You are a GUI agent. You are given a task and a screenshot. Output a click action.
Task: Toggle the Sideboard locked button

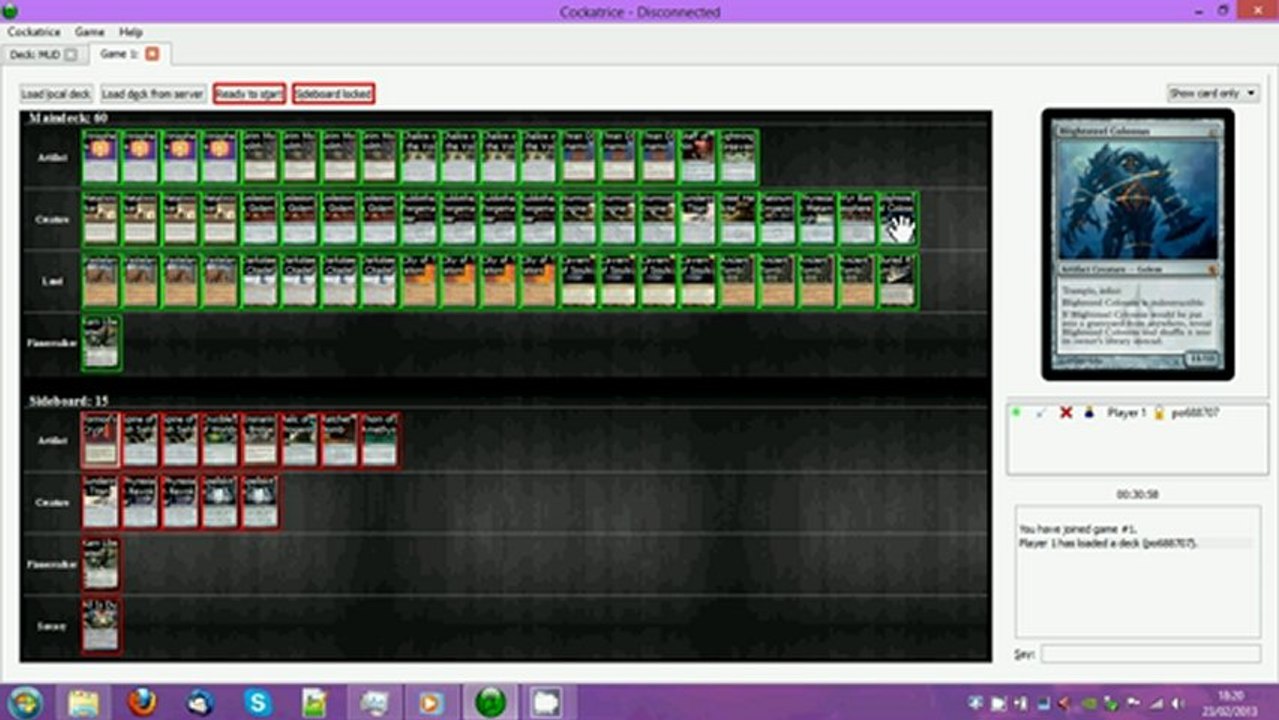[334, 94]
